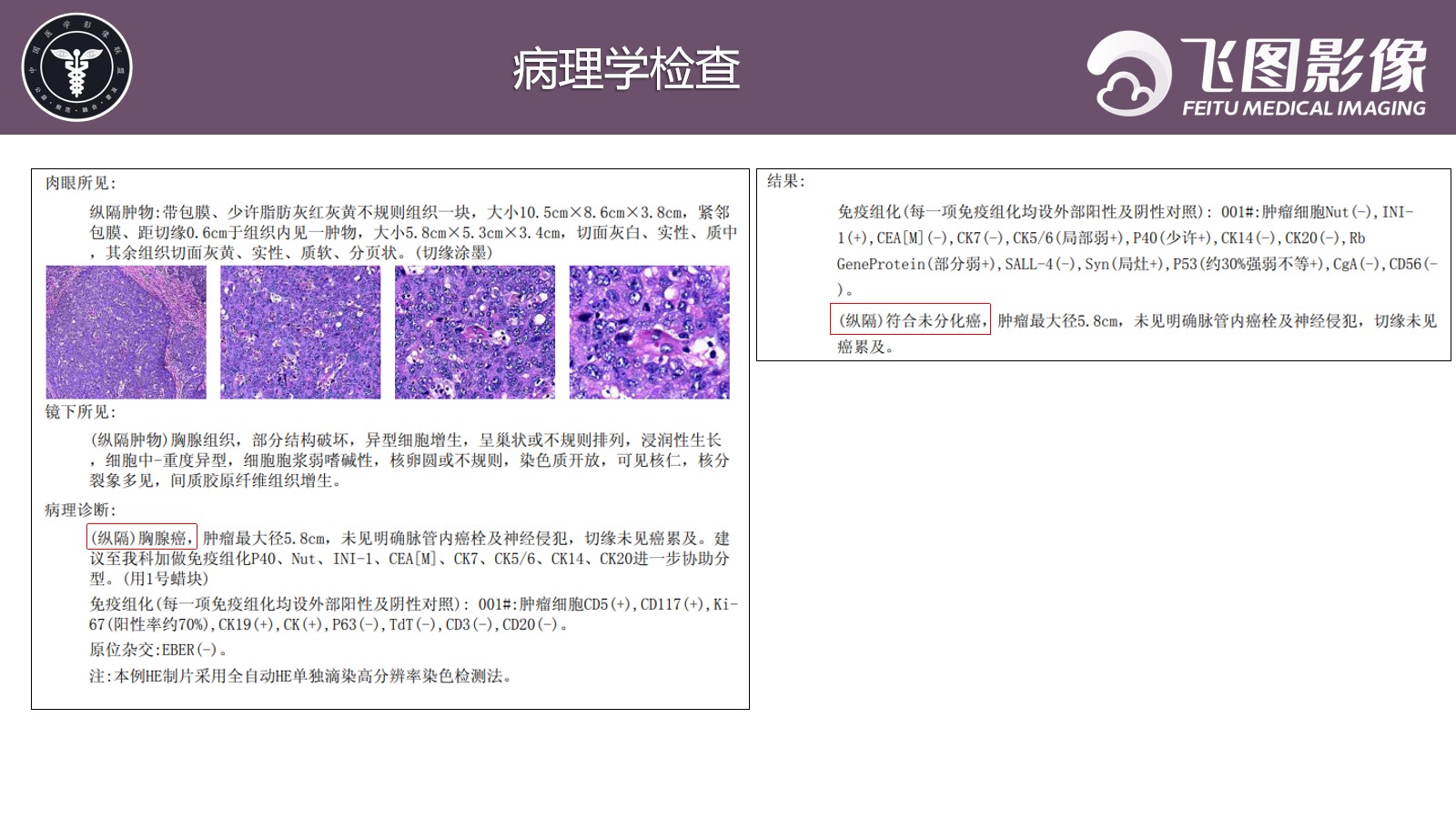Click the 1(+),CEA[M](-),CK7(-) result line

[x=1101, y=238]
